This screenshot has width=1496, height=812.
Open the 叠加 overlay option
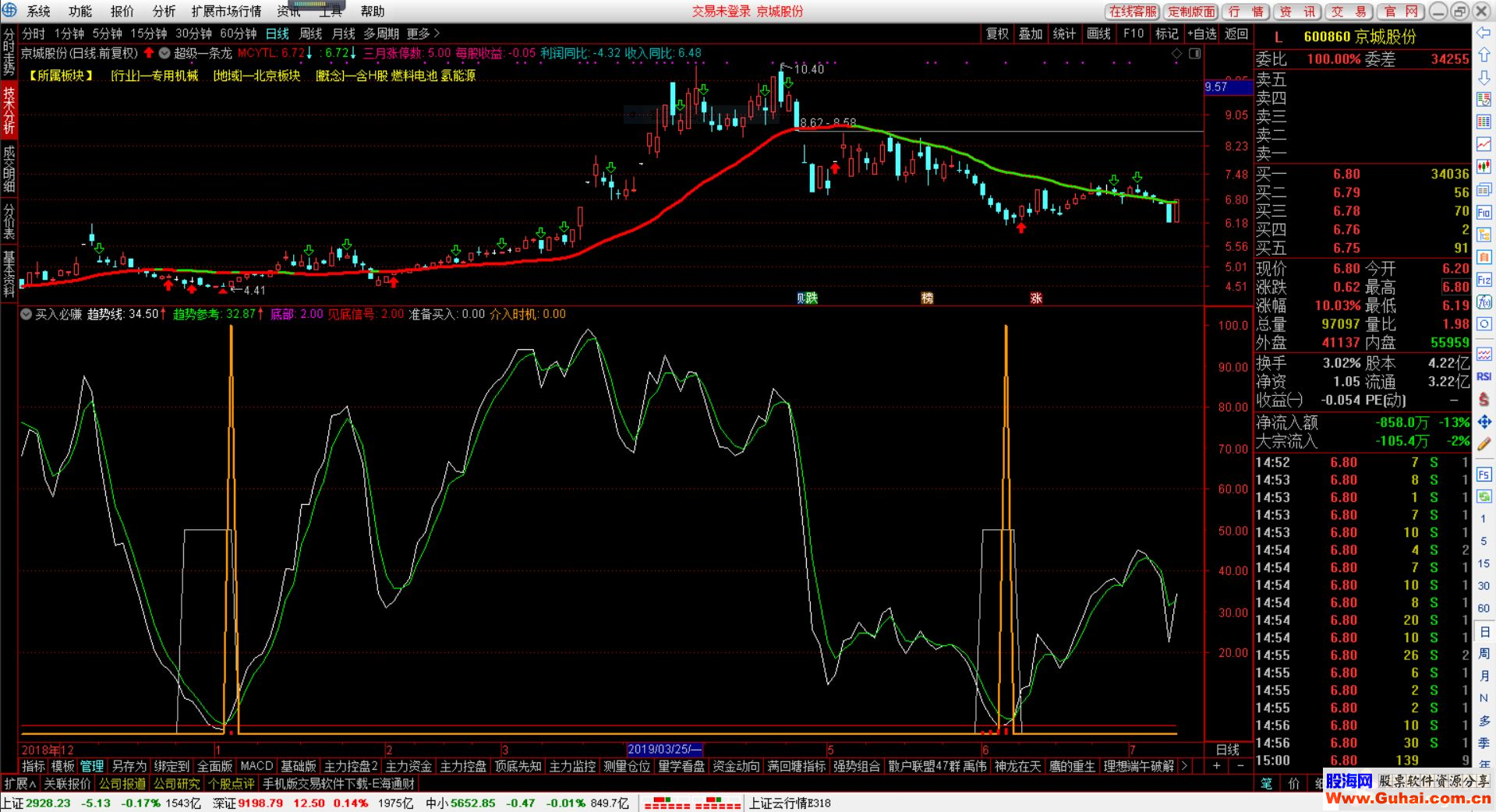[x=1030, y=34]
